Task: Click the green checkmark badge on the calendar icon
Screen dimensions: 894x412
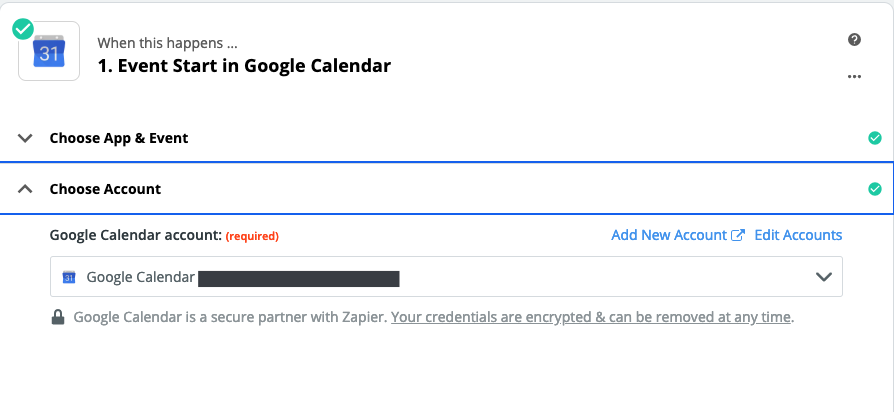Action: click(23, 29)
